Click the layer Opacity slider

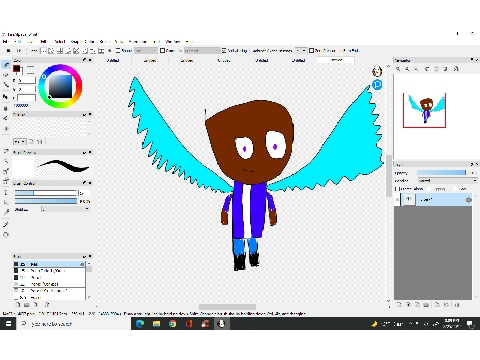[x=442, y=173]
